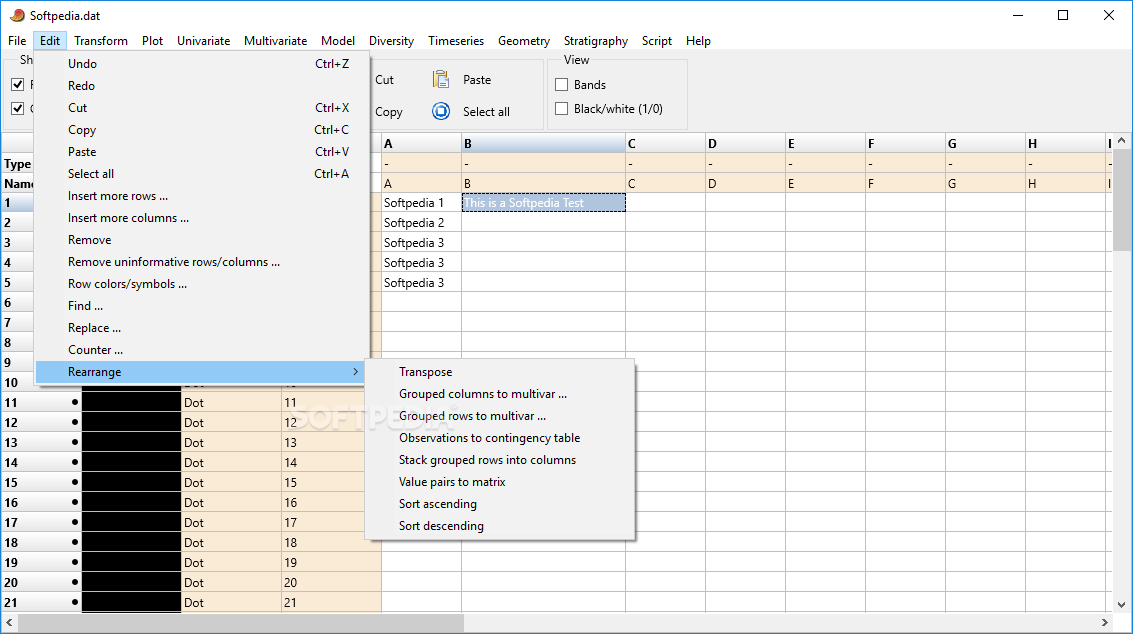The width and height of the screenshot is (1133, 634).
Task: Open the Plot menu
Action: point(152,40)
